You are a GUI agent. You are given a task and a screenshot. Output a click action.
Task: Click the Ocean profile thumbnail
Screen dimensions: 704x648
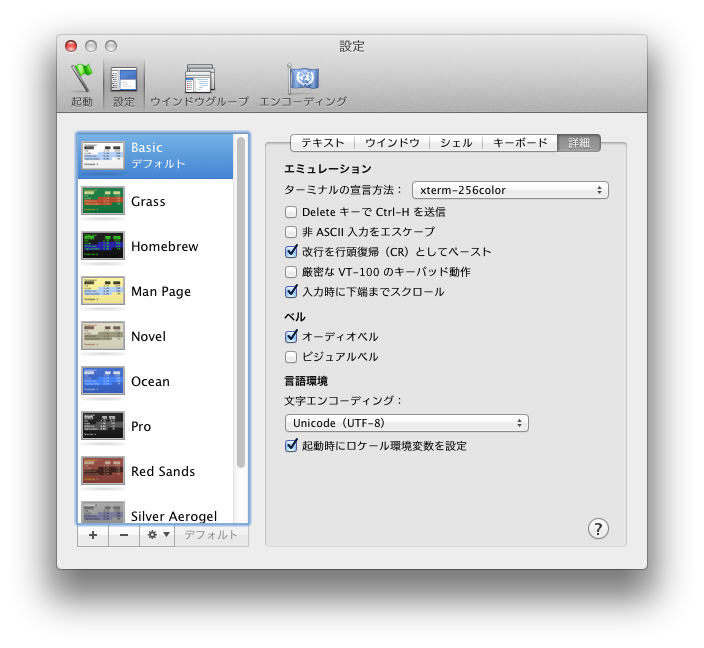tap(103, 381)
